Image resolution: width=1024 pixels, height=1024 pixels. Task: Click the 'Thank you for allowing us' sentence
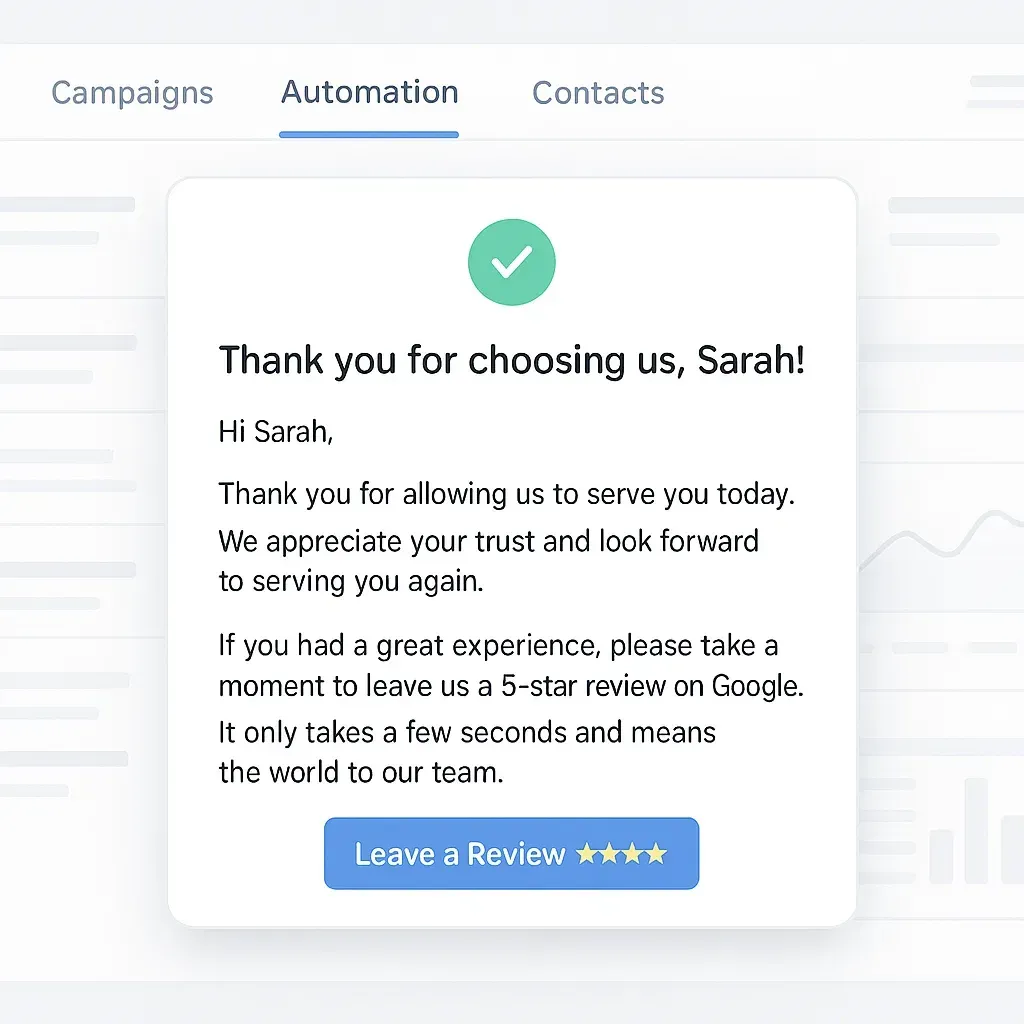(506, 494)
